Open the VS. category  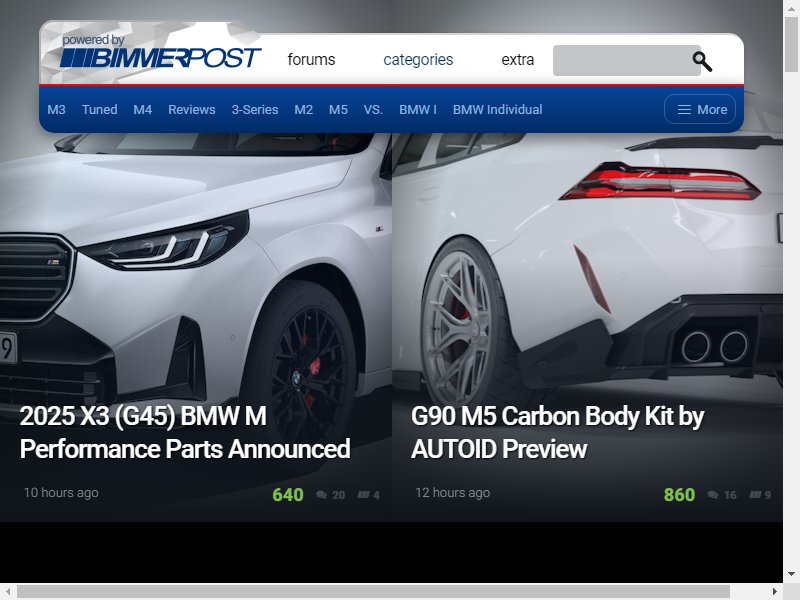coord(373,110)
